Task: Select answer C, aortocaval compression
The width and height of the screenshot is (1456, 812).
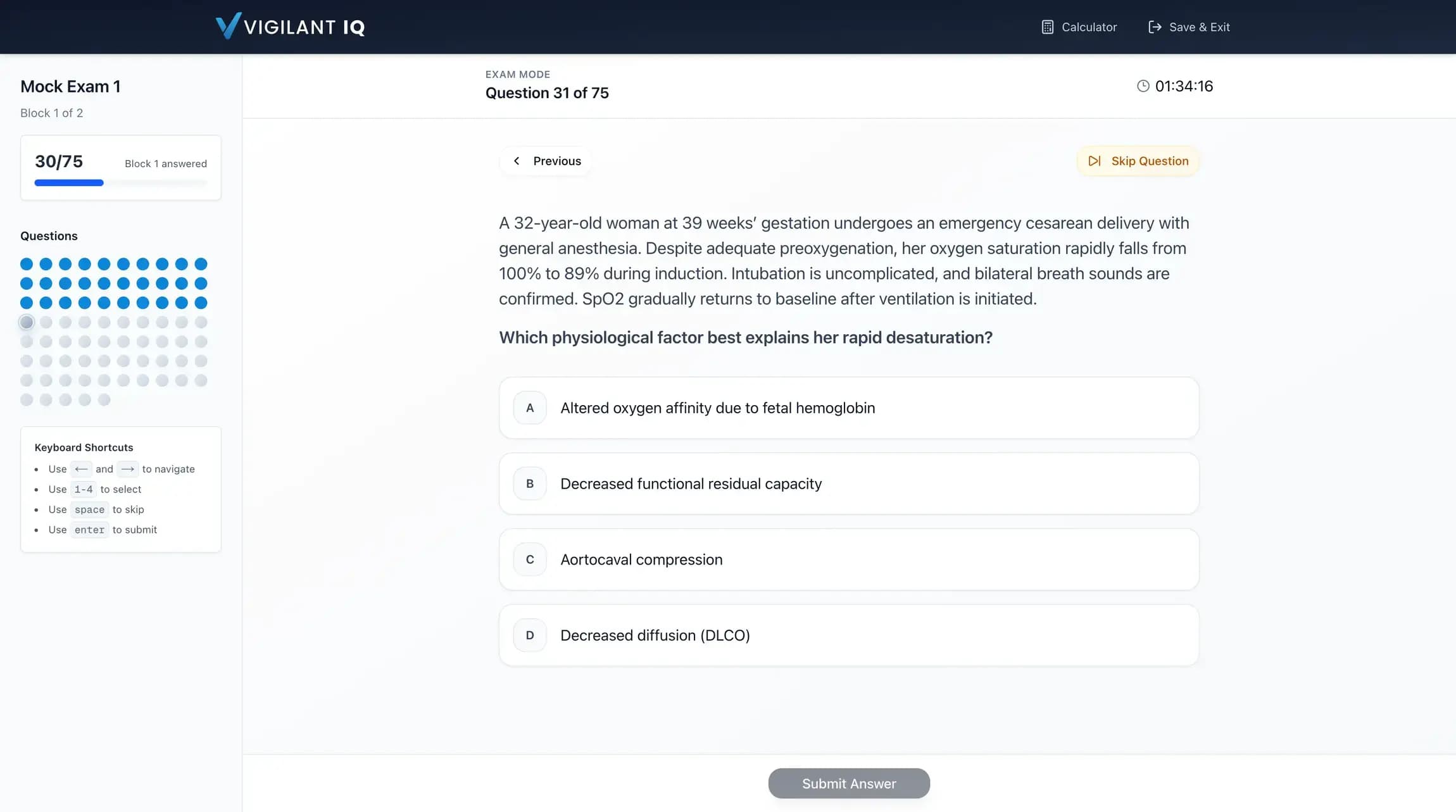Action: click(848, 559)
